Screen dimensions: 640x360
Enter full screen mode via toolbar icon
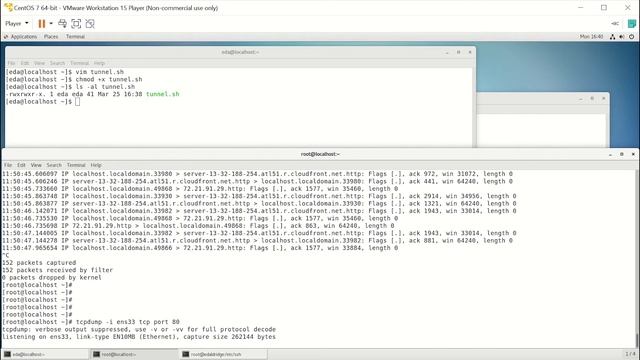coord(76,24)
